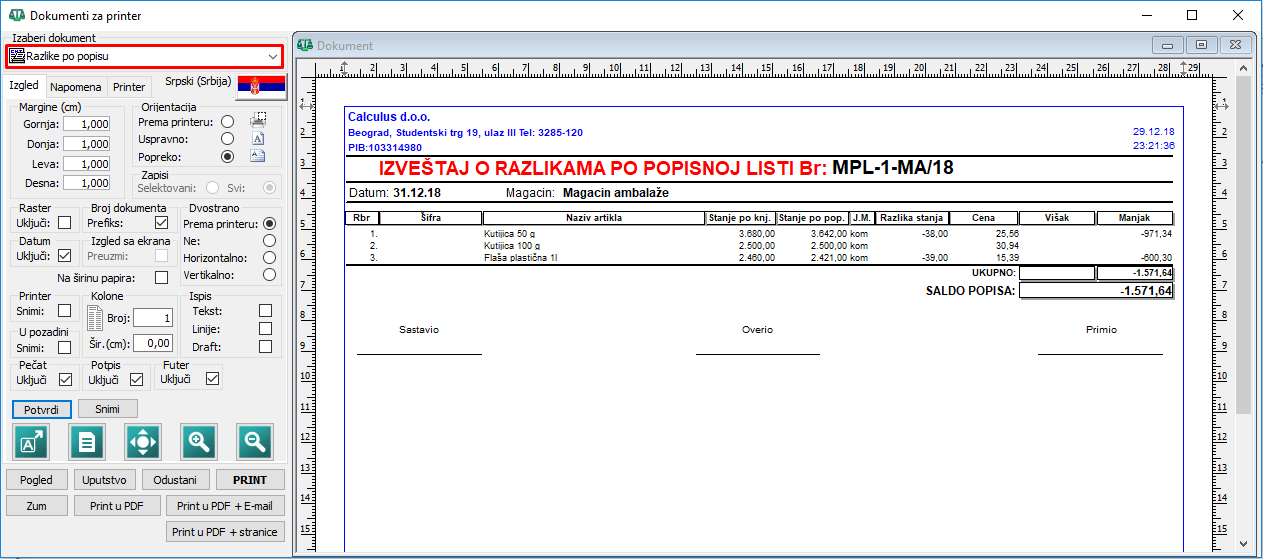Switch to the Napomena tab

[x=76, y=87]
